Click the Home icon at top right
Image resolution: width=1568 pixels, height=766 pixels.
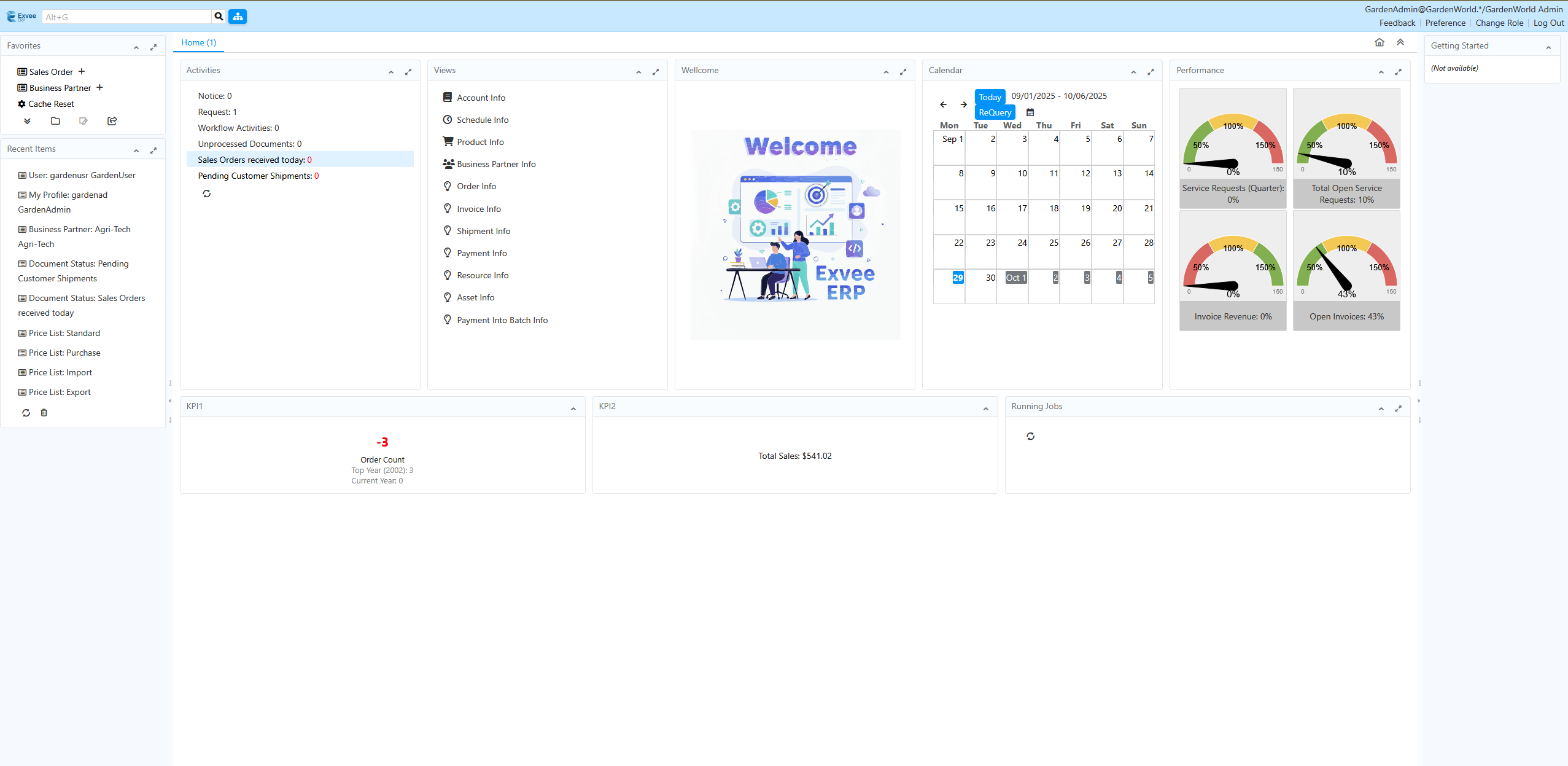click(1379, 42)
